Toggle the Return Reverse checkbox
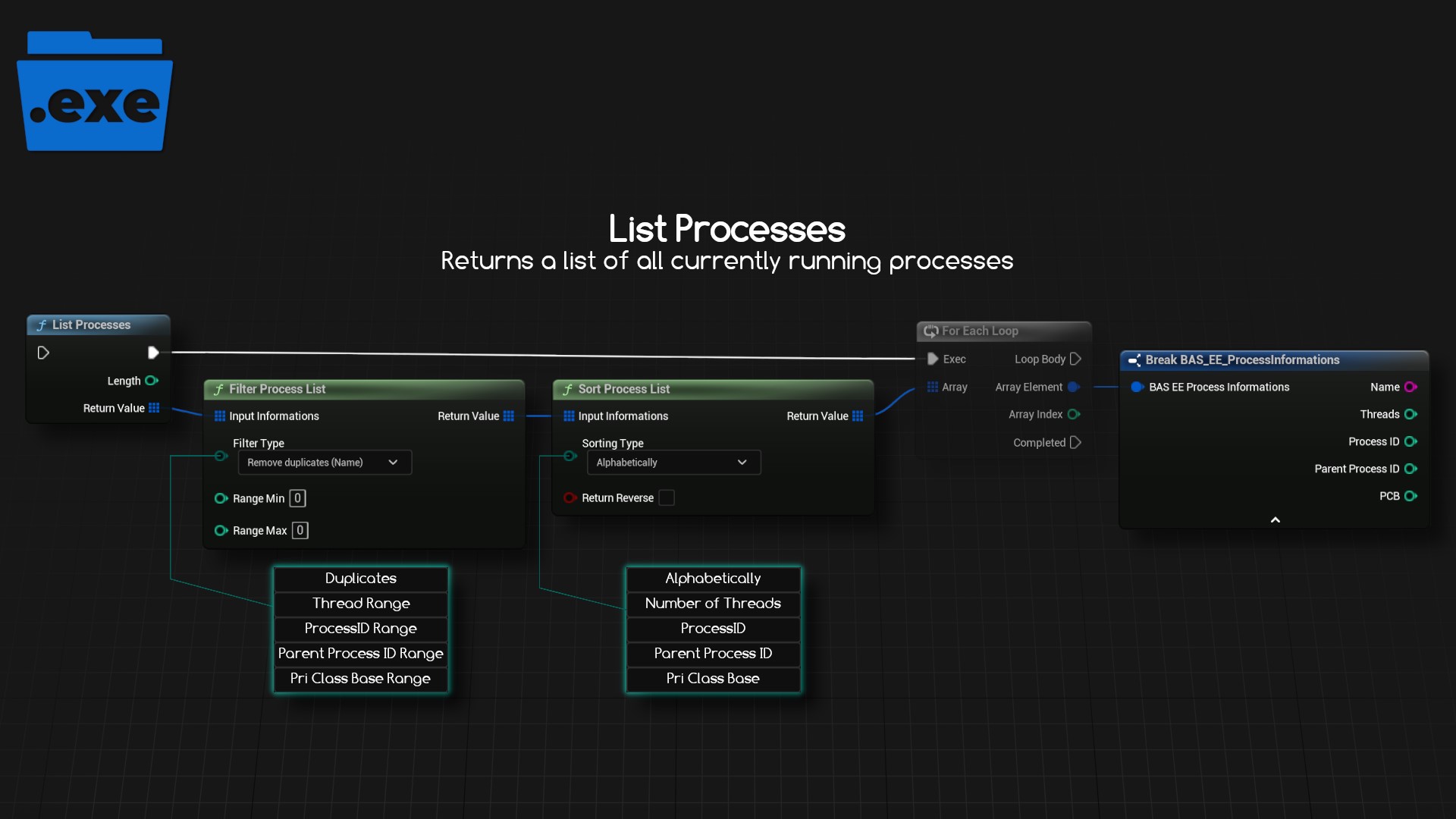 (x=667, y=498)
